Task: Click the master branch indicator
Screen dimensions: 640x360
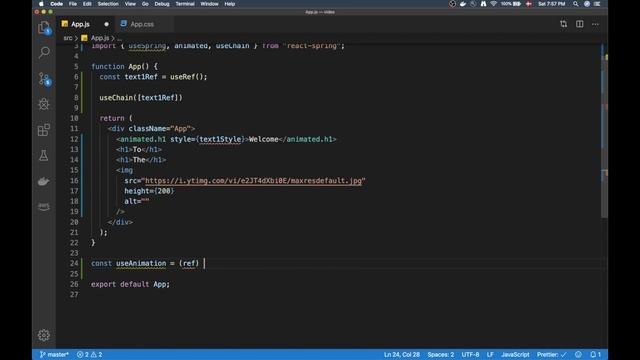Action: click(54, 354)
